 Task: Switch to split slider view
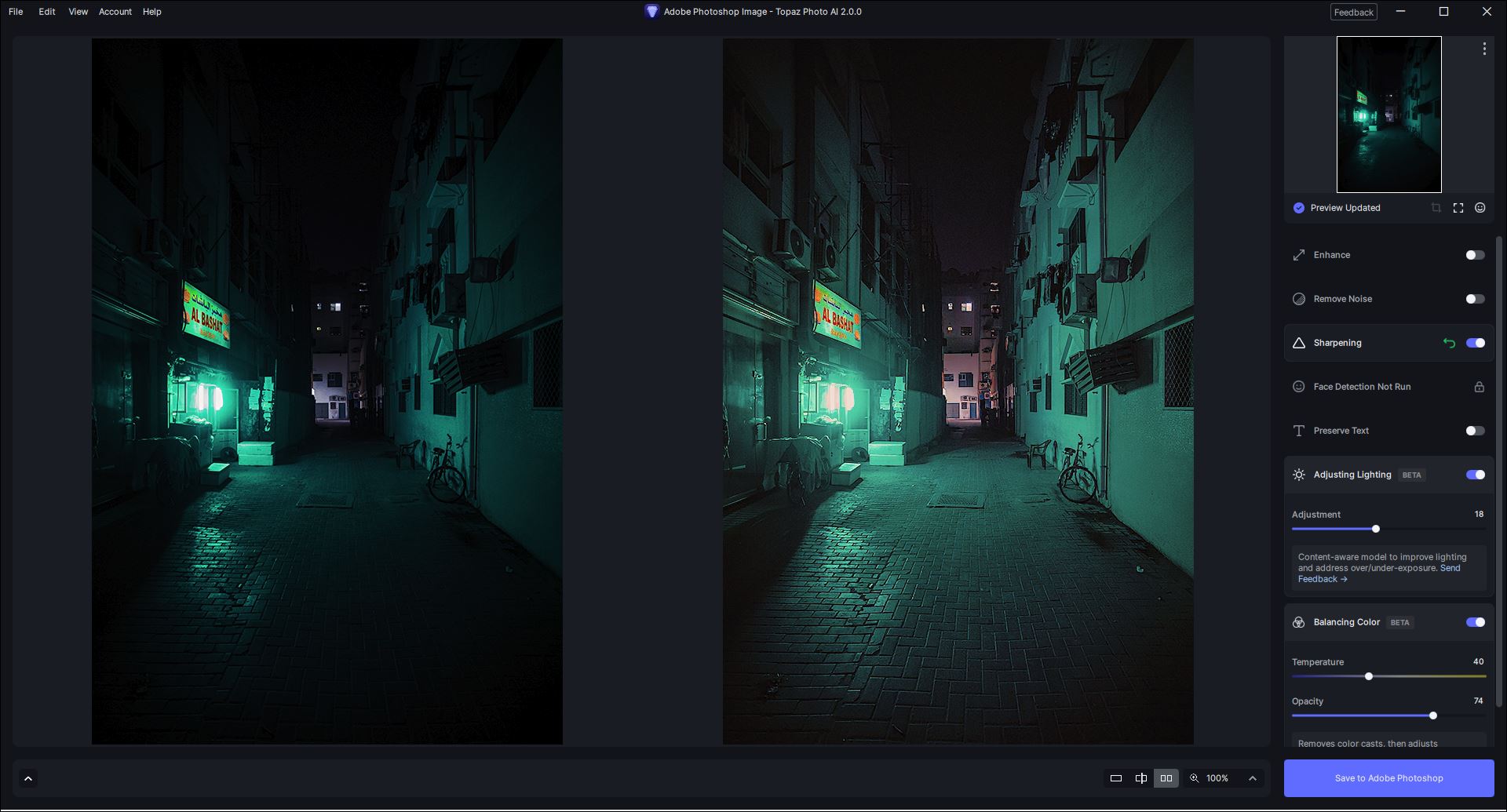point(1140,778)
